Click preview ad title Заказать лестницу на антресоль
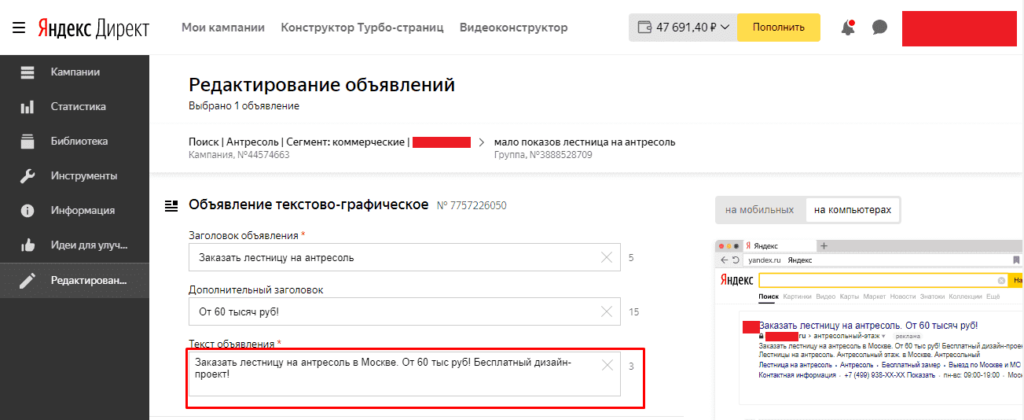Screen dimensions: 1024x420 [x=868, y=325]
